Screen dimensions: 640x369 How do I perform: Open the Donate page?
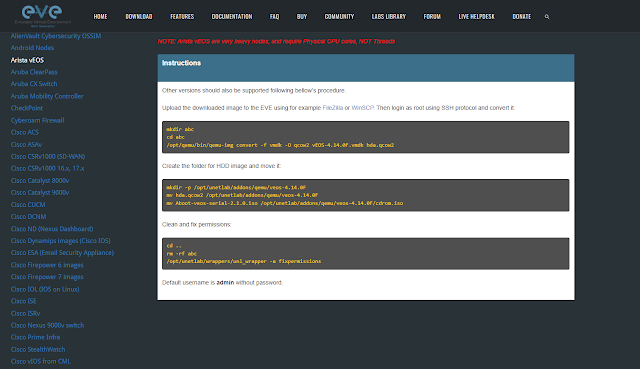522,17
